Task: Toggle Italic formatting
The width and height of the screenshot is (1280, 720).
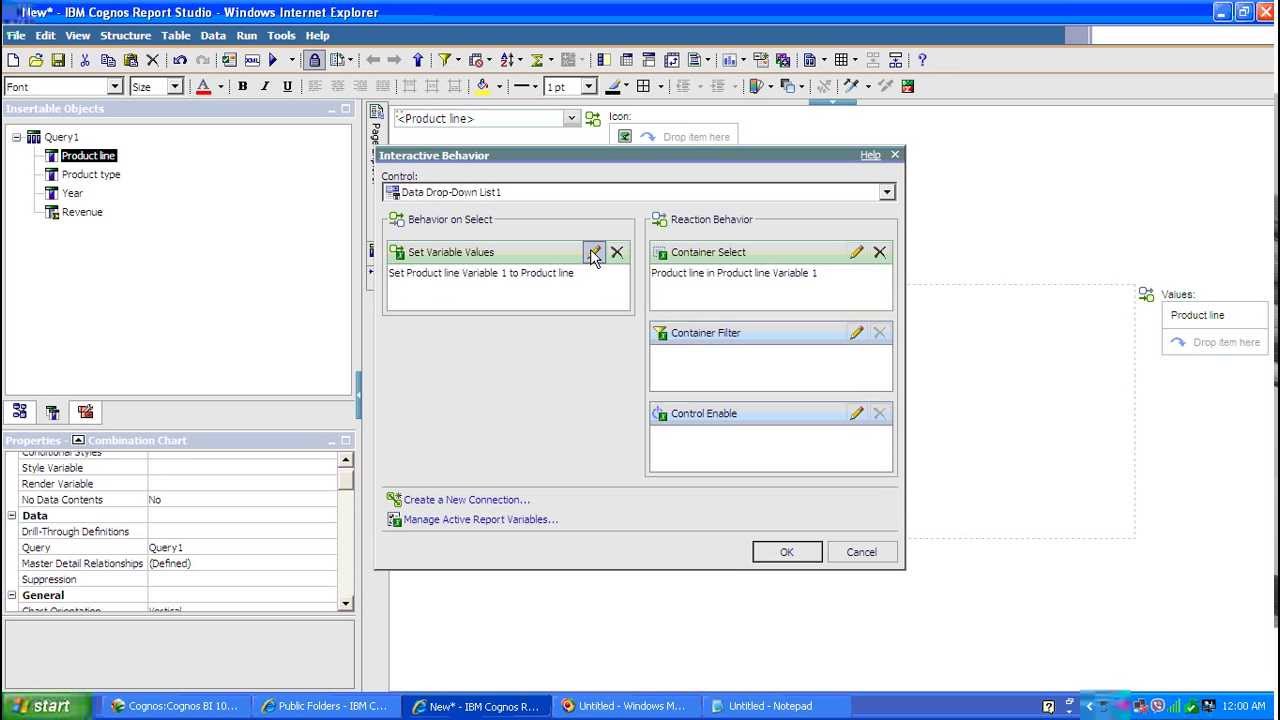Action: [x=265, y=86]
